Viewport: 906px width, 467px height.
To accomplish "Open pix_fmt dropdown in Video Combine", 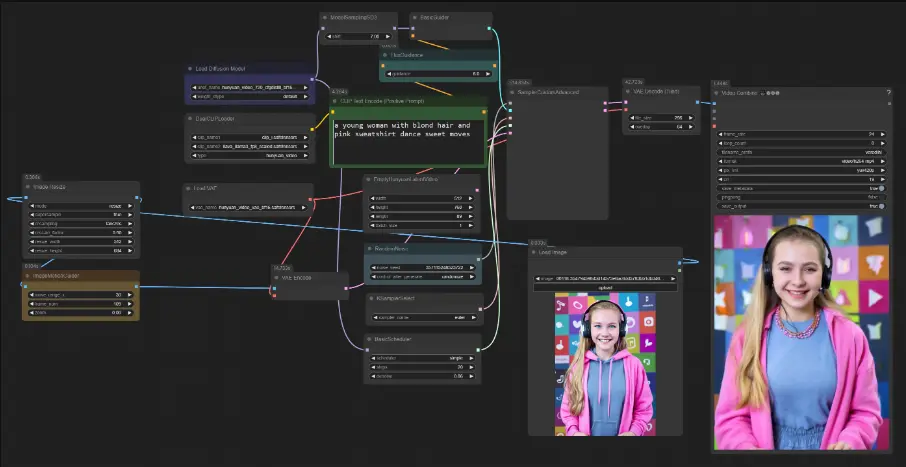I will pos(801,171).
